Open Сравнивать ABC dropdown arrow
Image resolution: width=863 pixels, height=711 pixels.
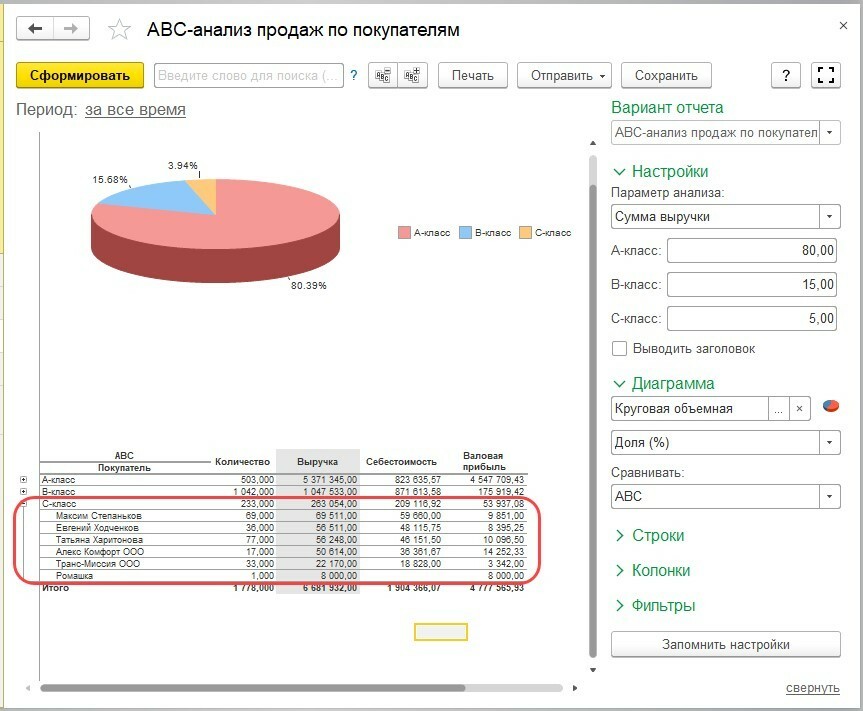[x=829, y=496]
